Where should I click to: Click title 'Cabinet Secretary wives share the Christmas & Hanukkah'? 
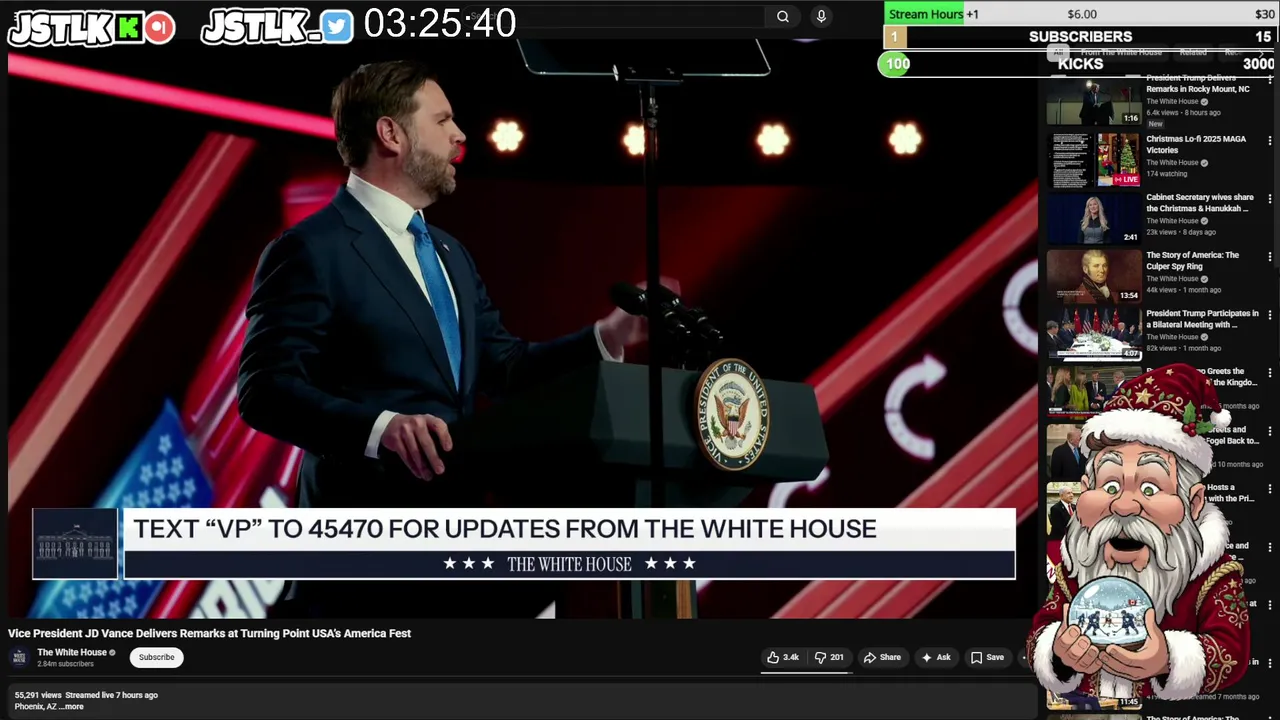1200,203
